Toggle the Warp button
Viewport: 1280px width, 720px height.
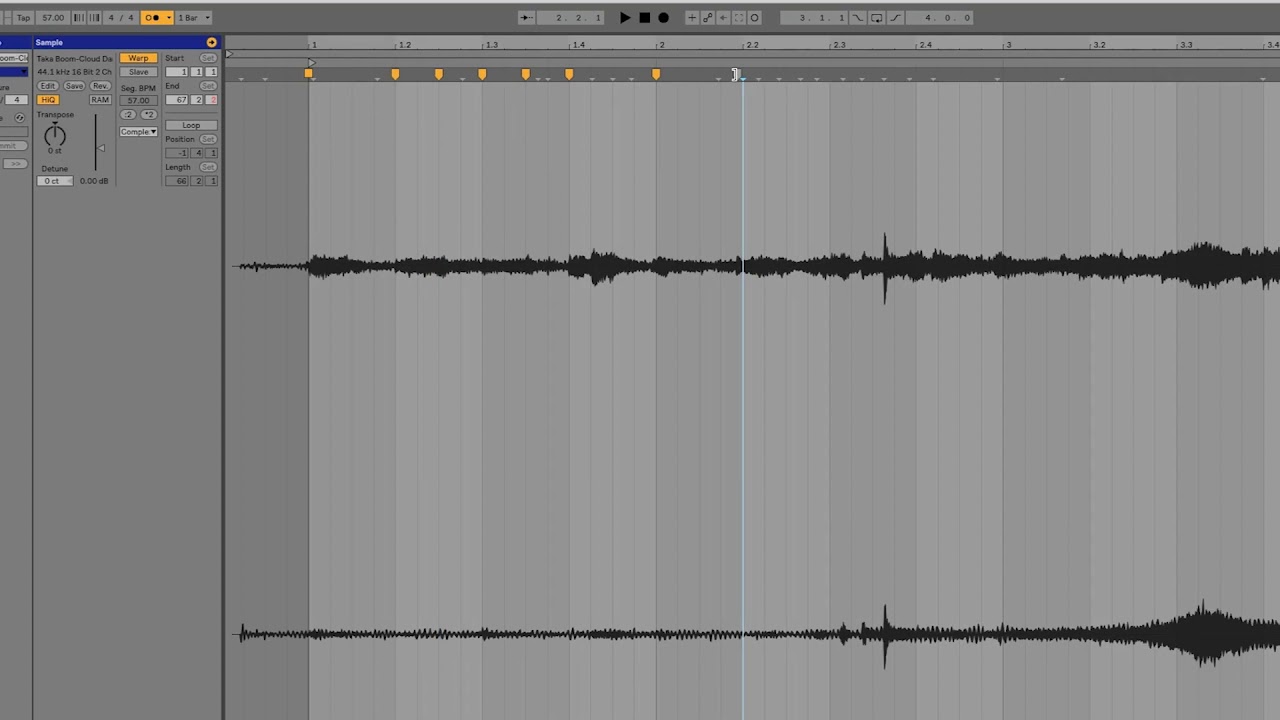click(138, 58)
